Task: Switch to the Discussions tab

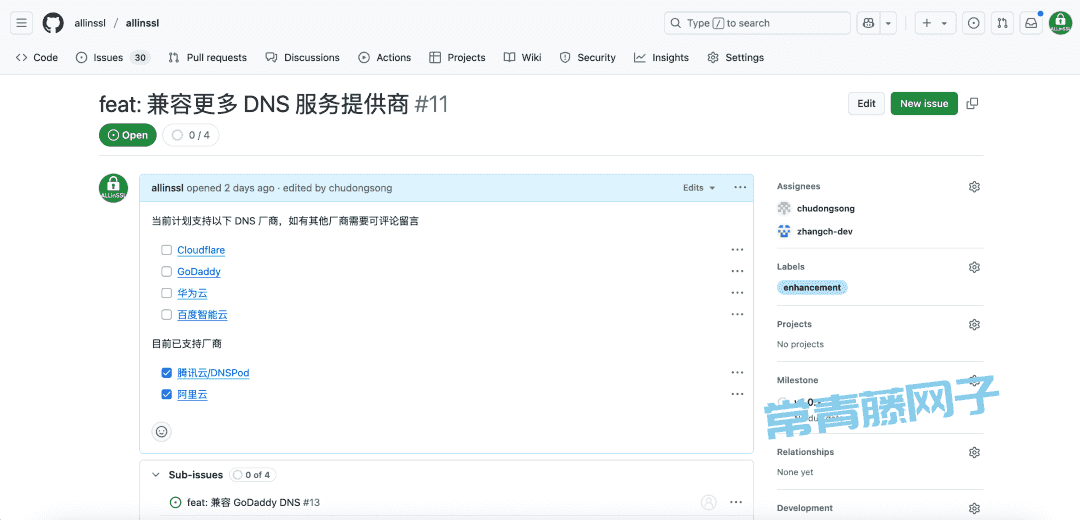Action: [x=303, y=58]
